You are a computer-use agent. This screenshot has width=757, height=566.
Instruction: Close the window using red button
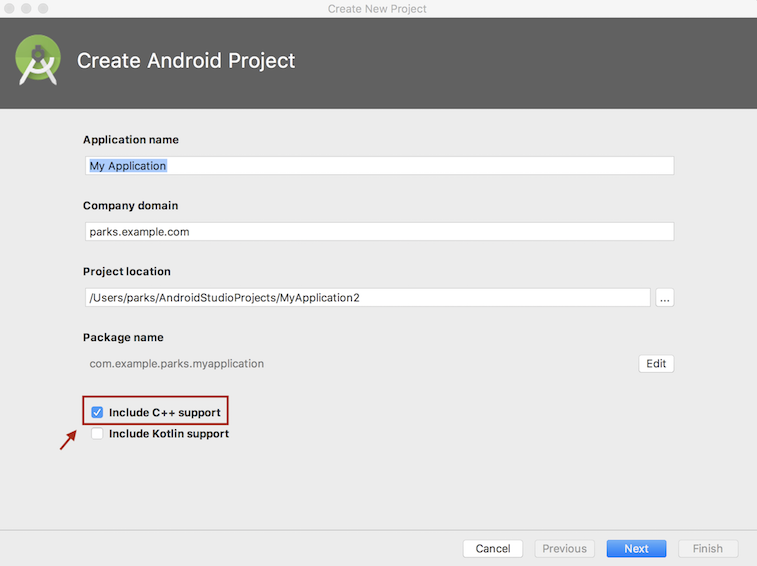click(9, 8)
